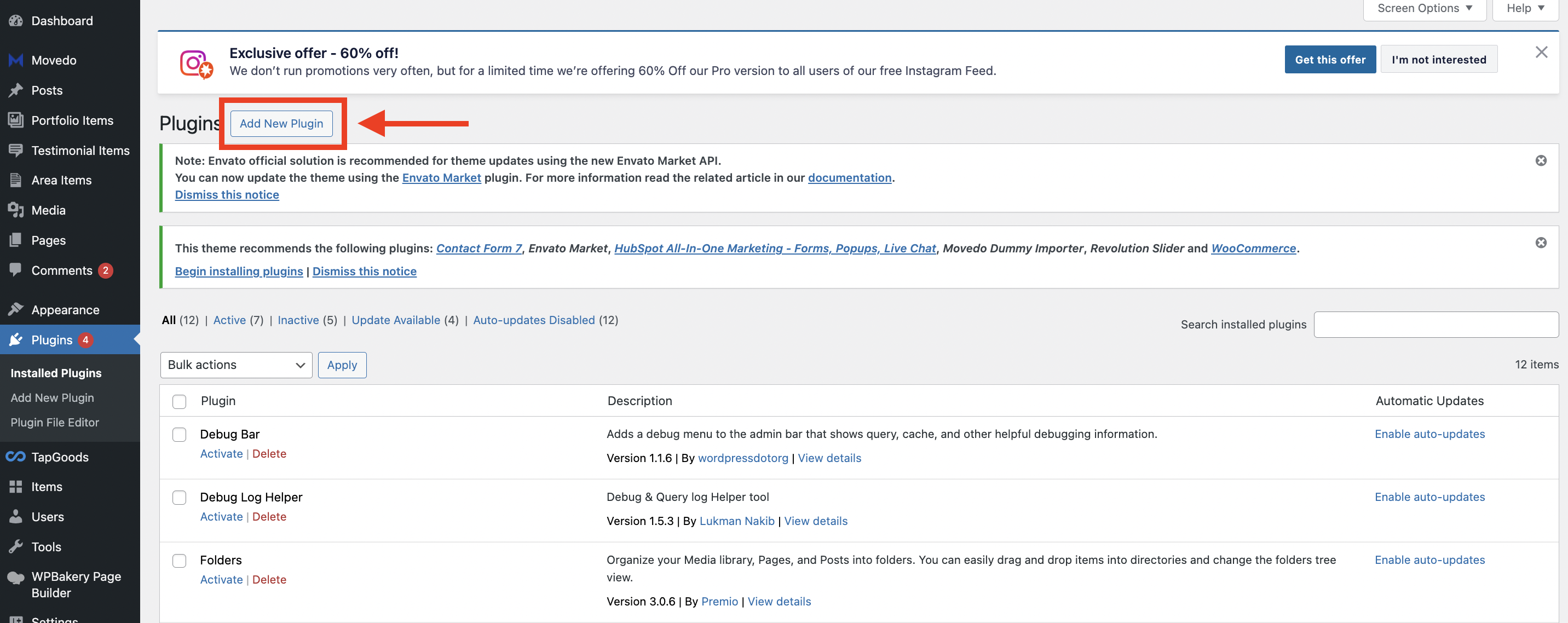The height and width of the screenshot is (623, 1568).
Task: Open the comments count badge 2
Action: pos(105,271)
